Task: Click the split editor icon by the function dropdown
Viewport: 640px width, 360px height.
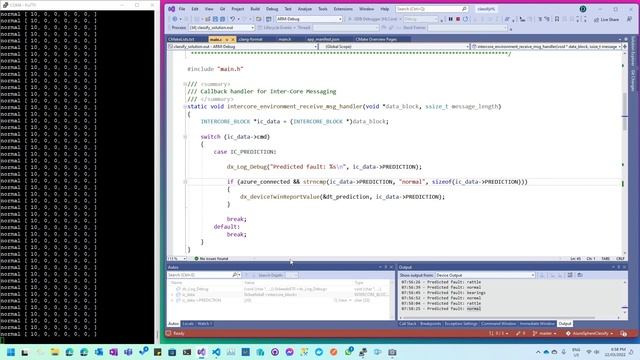Action: [x=625, y=47]
